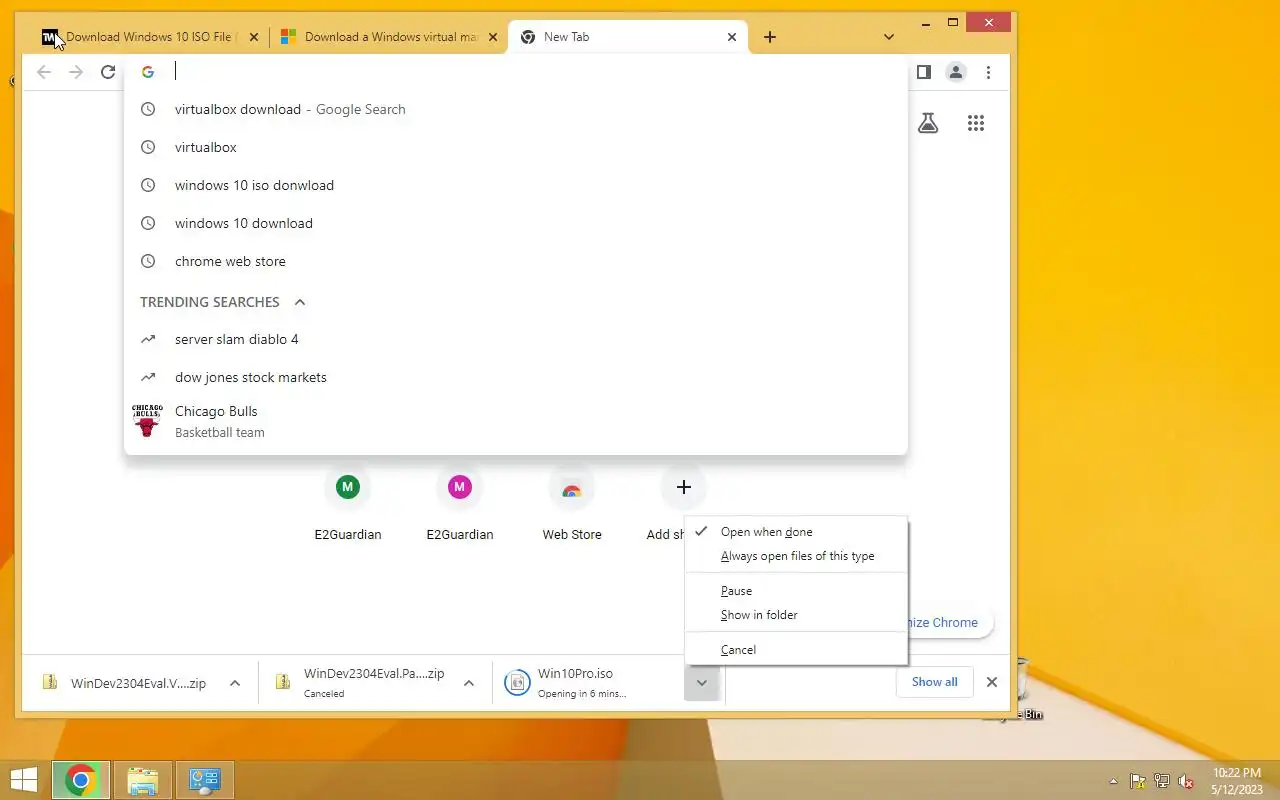Open Win10Pro.iso download options arrow

702,683
